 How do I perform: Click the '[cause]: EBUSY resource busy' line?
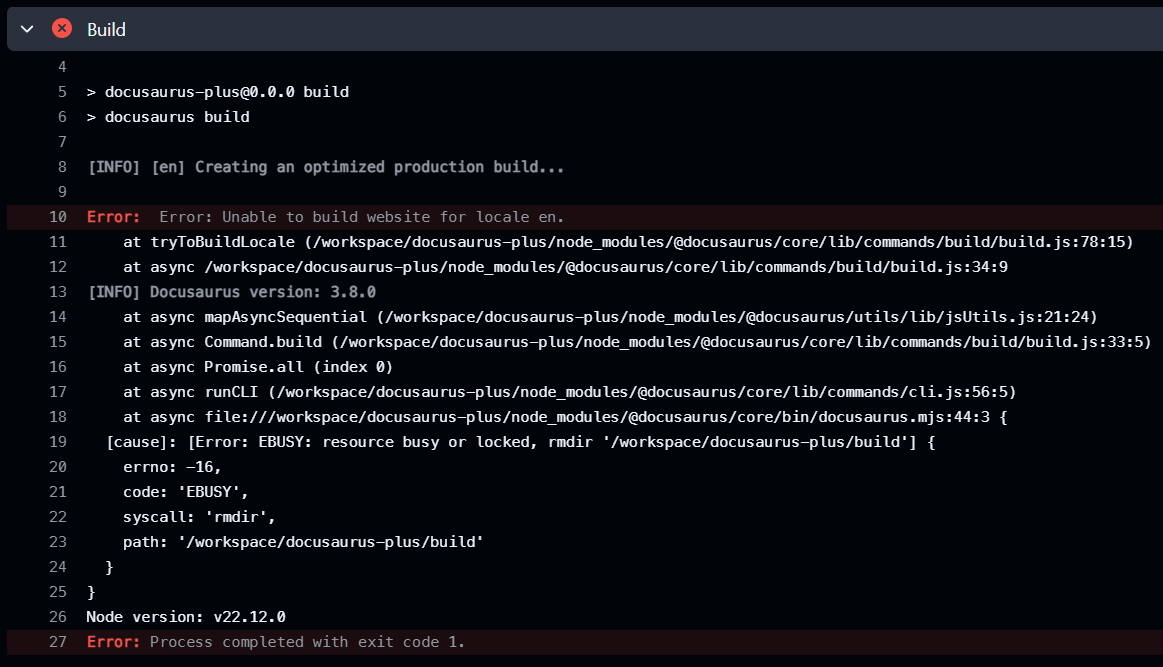[x=521, y=442]
